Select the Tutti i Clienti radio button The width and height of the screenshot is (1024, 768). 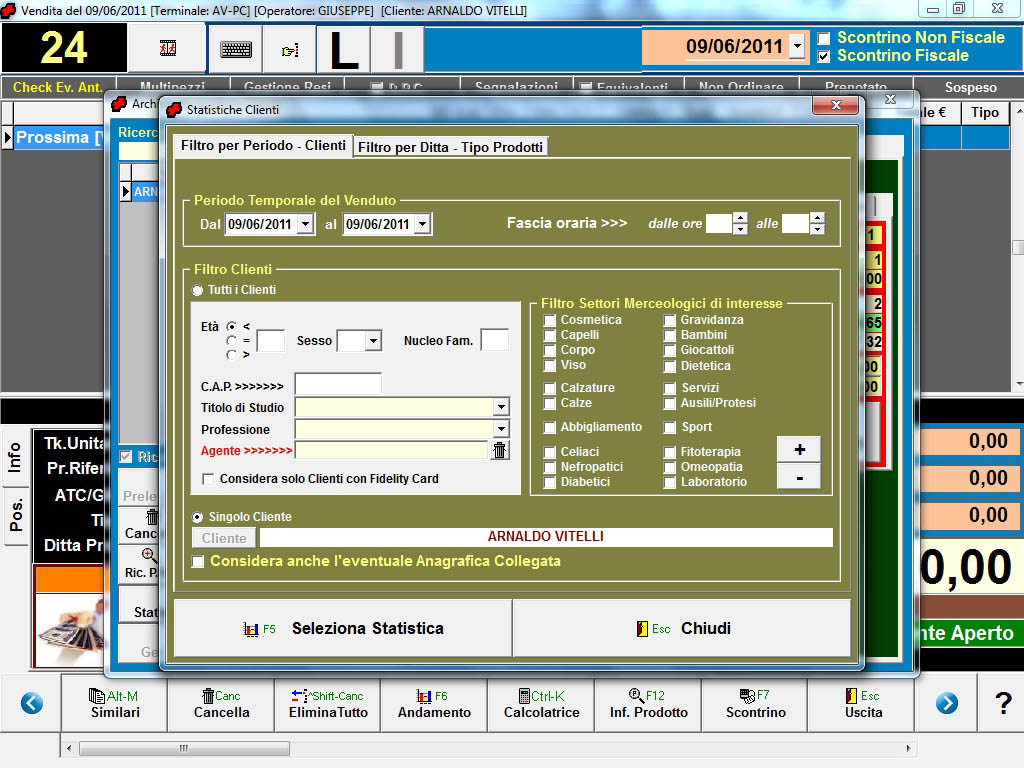[197, 290]
